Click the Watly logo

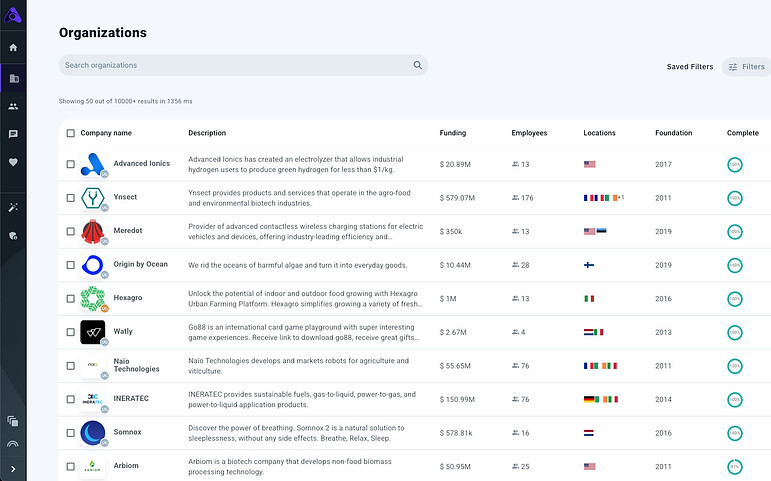pos(93,332)
